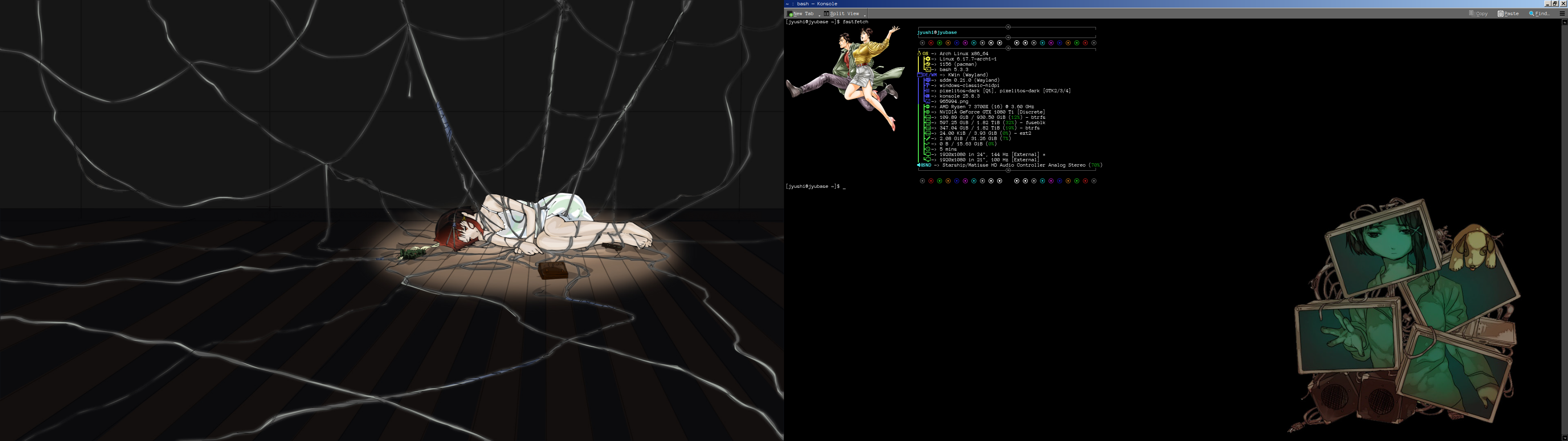Click the scrollbar up arrow
Image resolution: width=1568 pixels, height=441 pixels.
pos(1564,22)
